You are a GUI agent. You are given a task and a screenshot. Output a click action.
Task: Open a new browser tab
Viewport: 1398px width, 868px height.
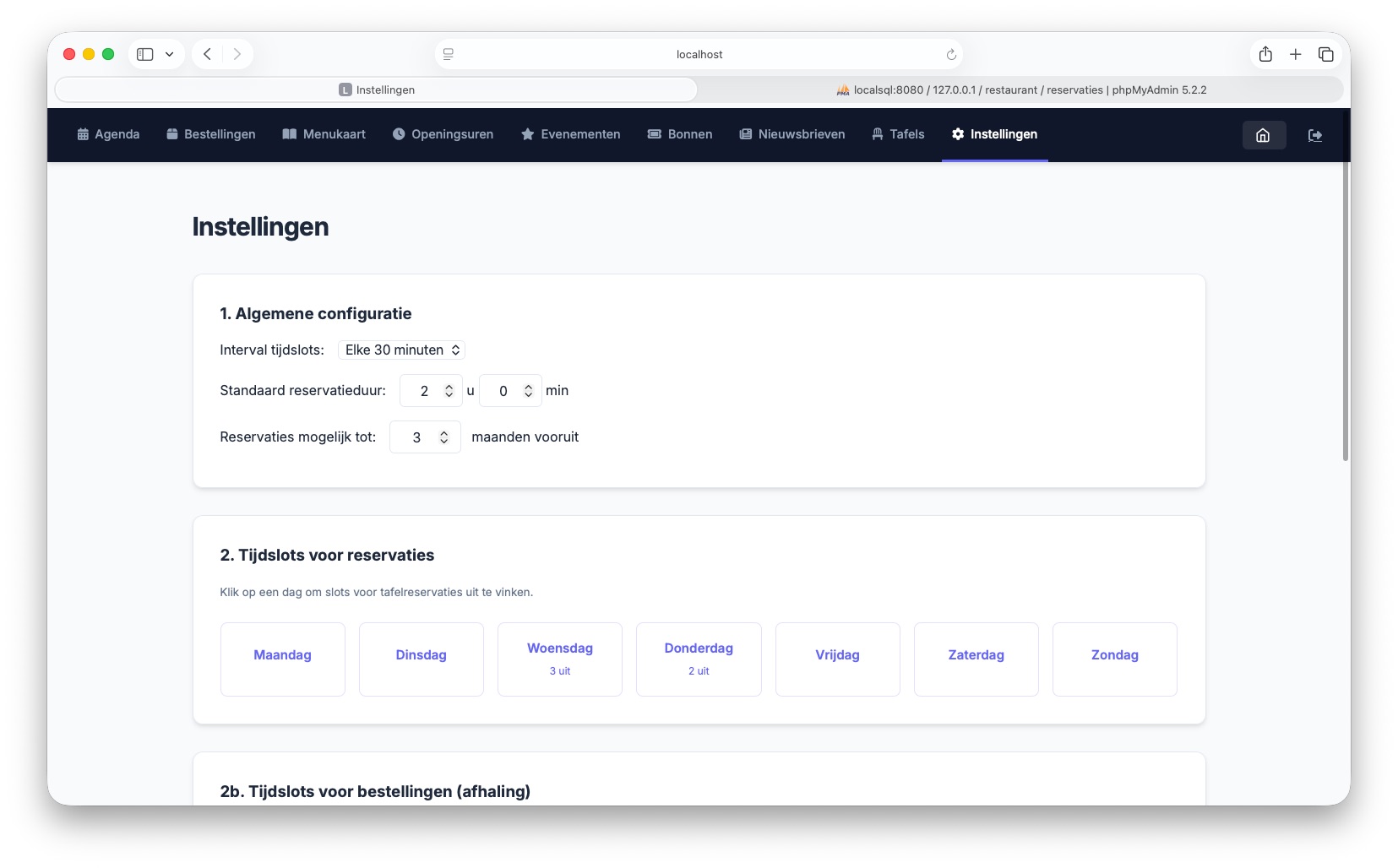pyautogui.click(x=1296, y=54)
